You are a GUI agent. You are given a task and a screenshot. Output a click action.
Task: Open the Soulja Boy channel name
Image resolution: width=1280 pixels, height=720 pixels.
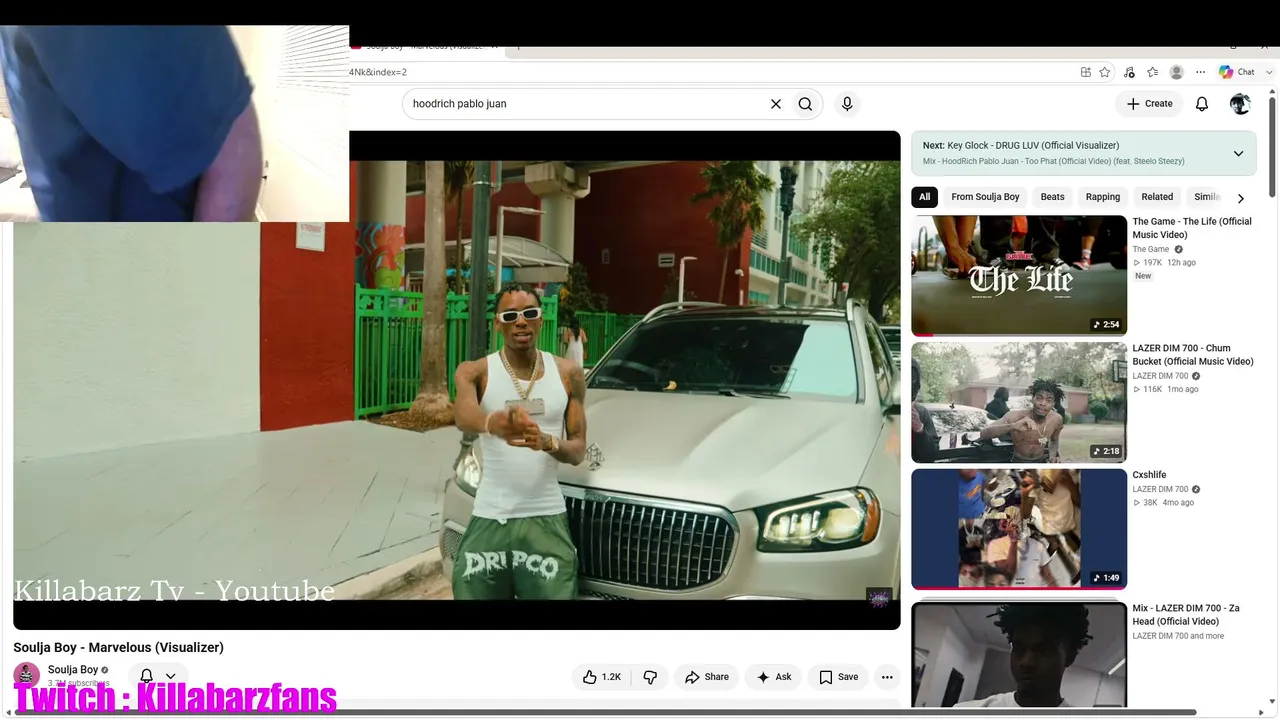73,670
